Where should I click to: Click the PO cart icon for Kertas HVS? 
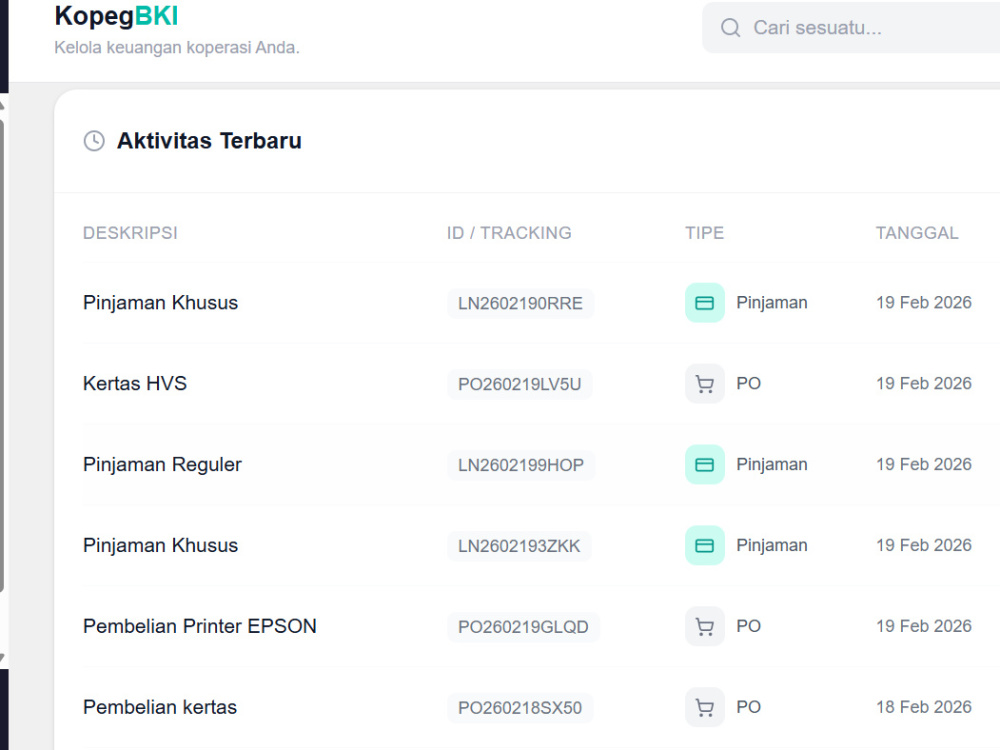[x=704, y=384]
